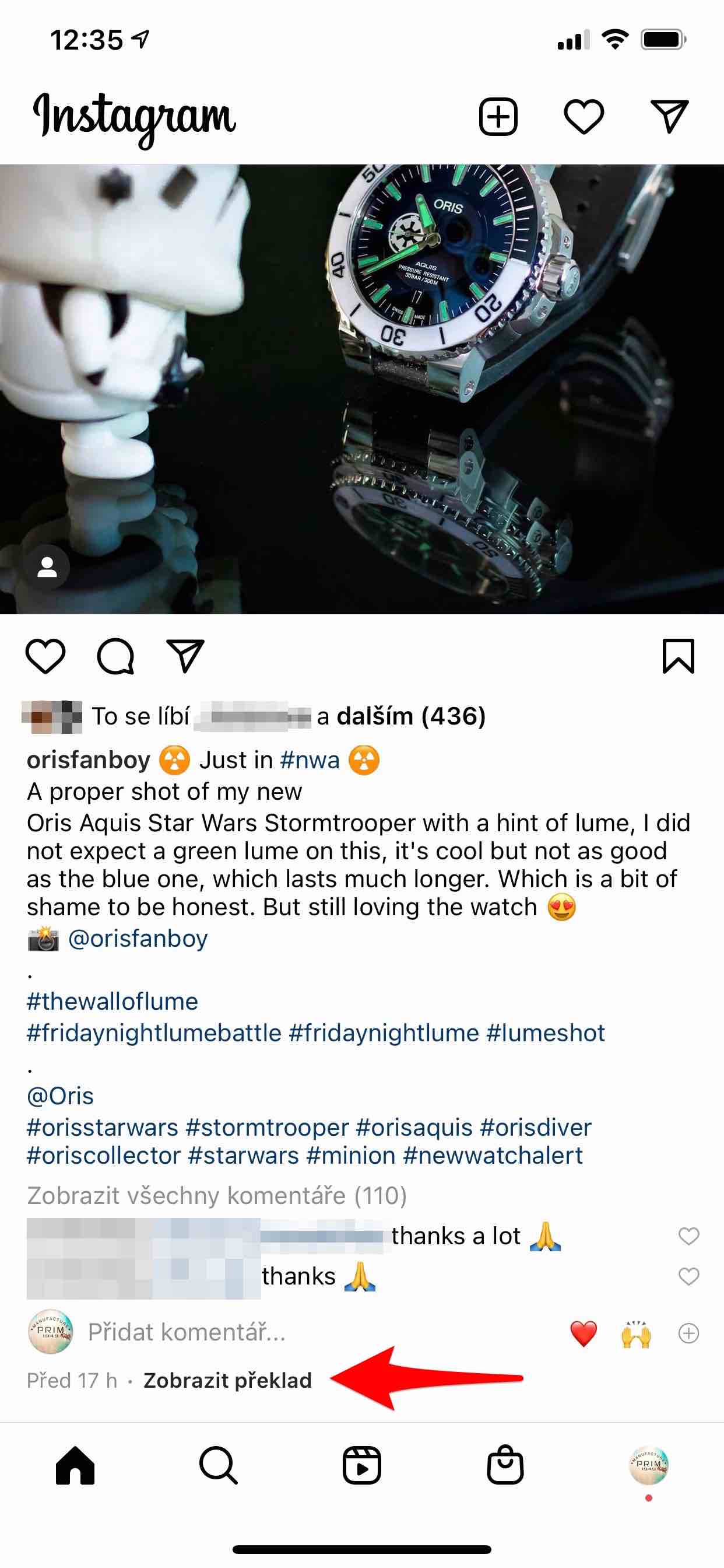Show translation via "Zobrazit překlad"
The image size is (724, 1568).
227,1380
